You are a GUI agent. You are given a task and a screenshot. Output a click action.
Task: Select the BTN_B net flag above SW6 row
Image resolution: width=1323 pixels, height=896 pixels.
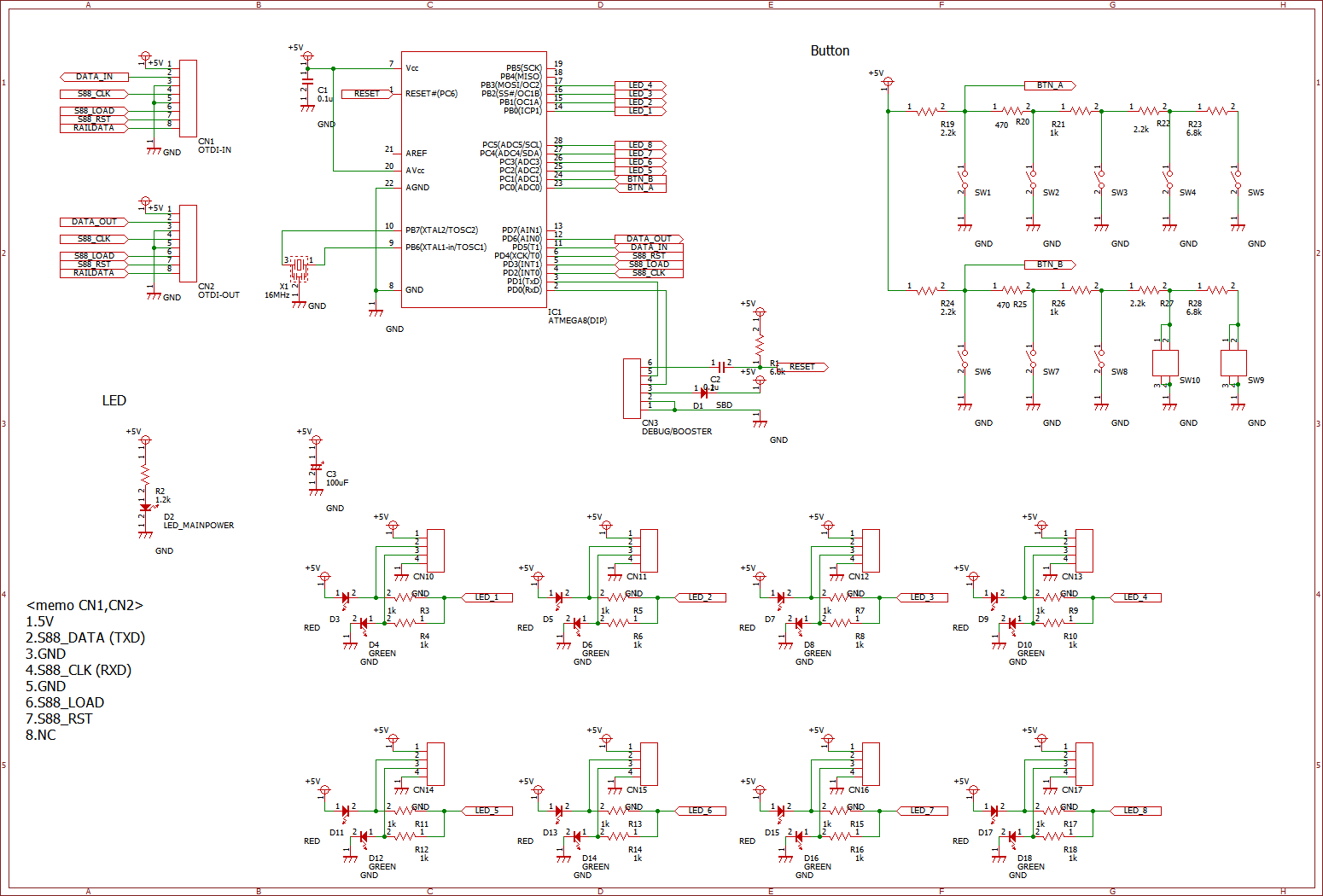[x=1050, y=265]
